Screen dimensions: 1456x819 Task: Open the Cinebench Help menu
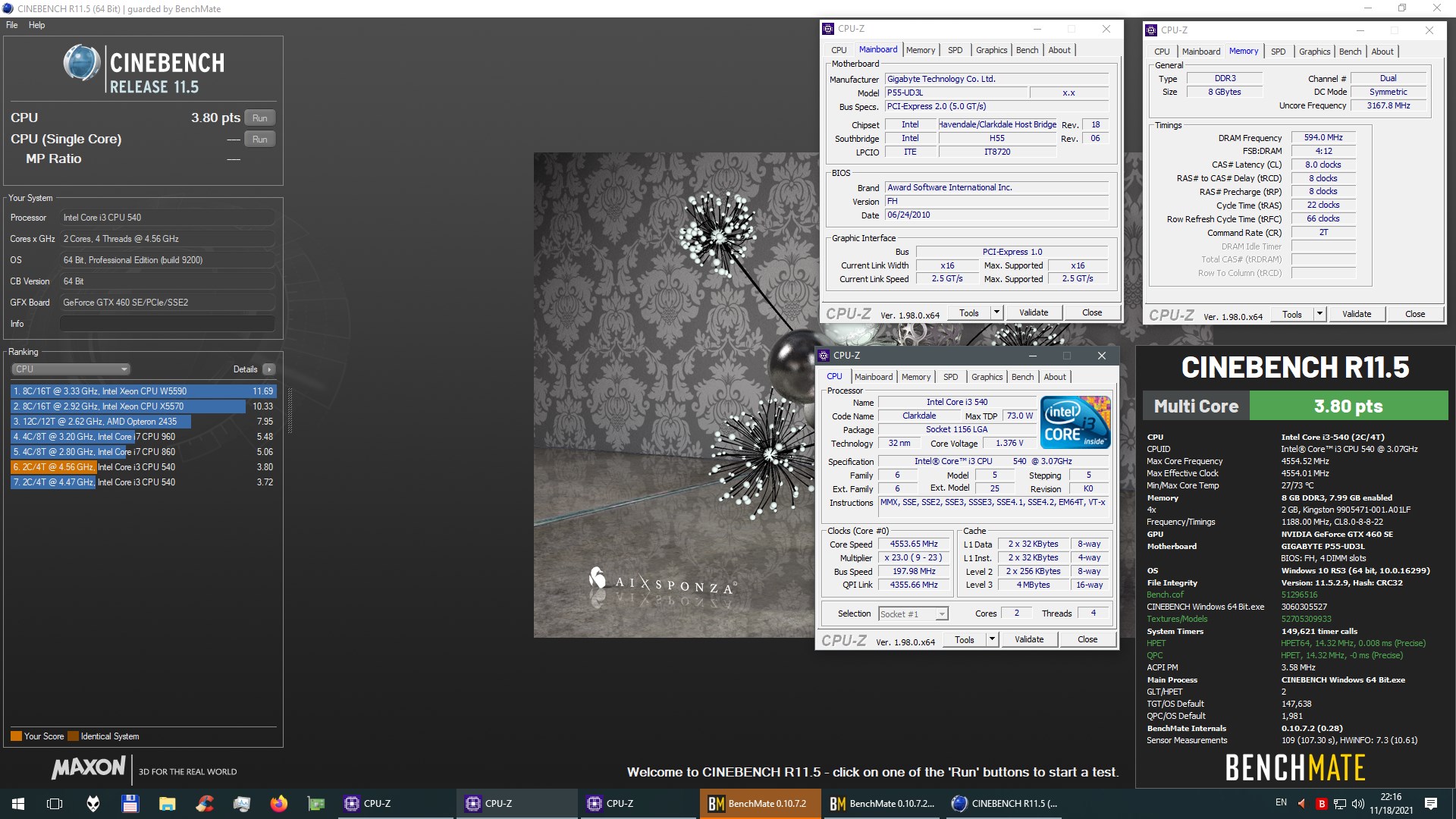[x=37, y=25]
